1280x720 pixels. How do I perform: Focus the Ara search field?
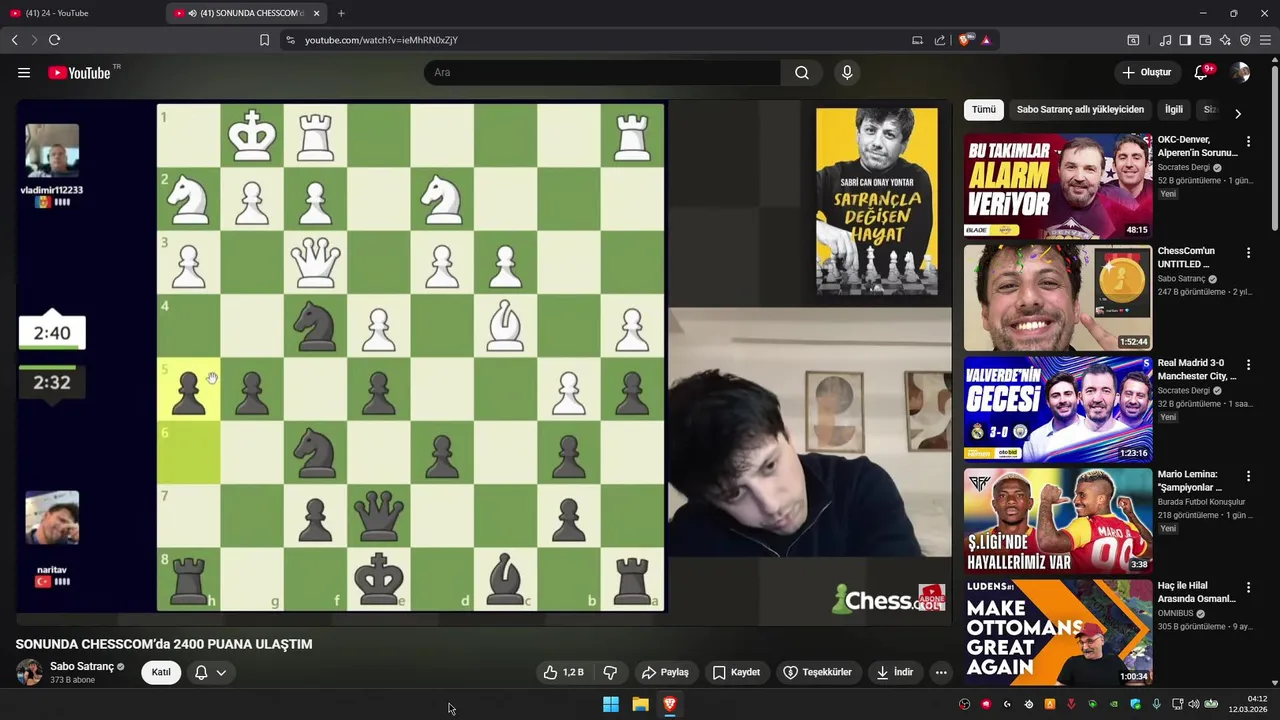click(x=602, y=73)
